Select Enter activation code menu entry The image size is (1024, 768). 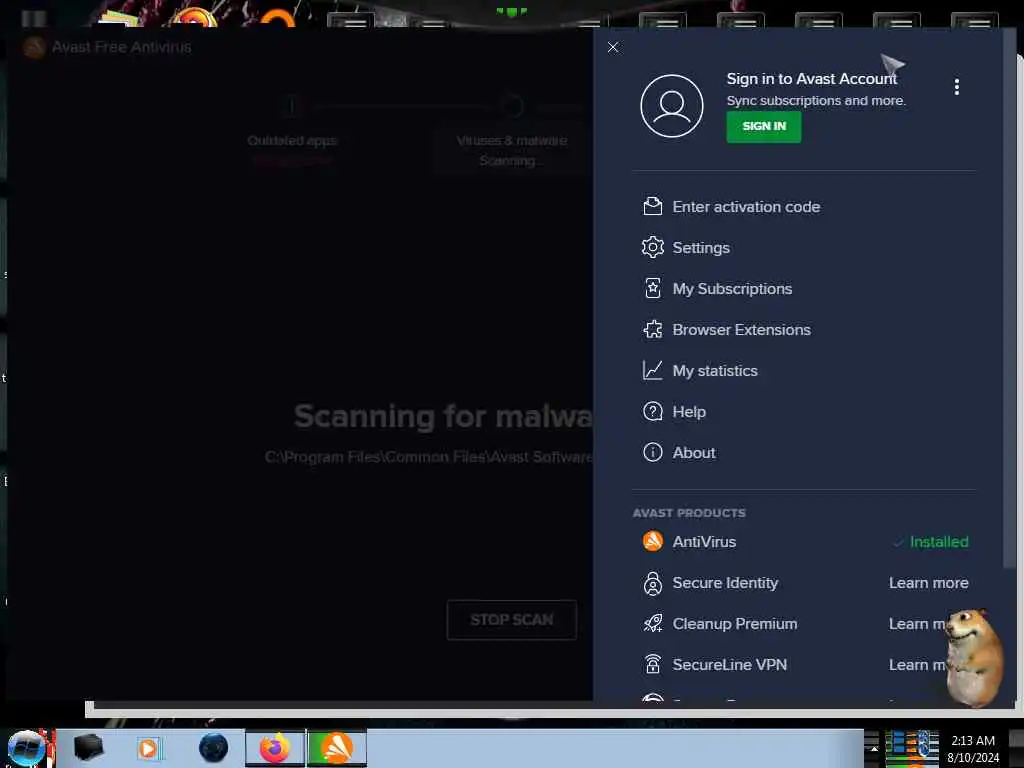746,207
